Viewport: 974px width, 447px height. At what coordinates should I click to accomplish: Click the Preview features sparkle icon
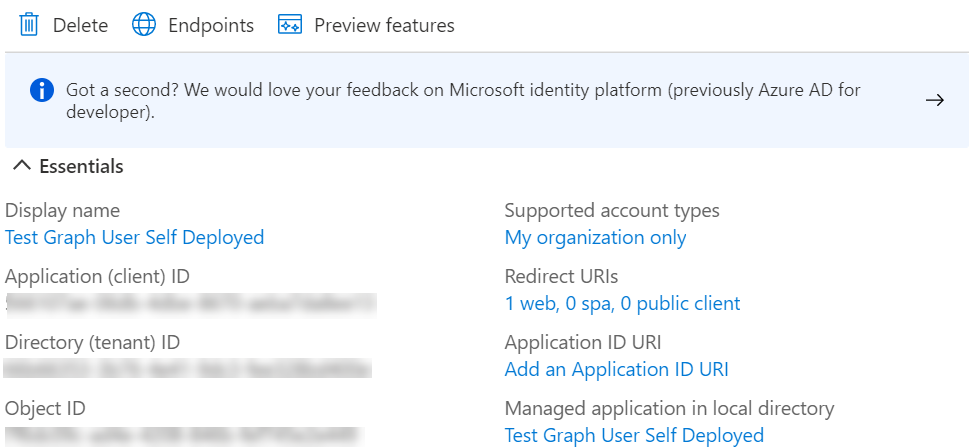tap(290, 25)
